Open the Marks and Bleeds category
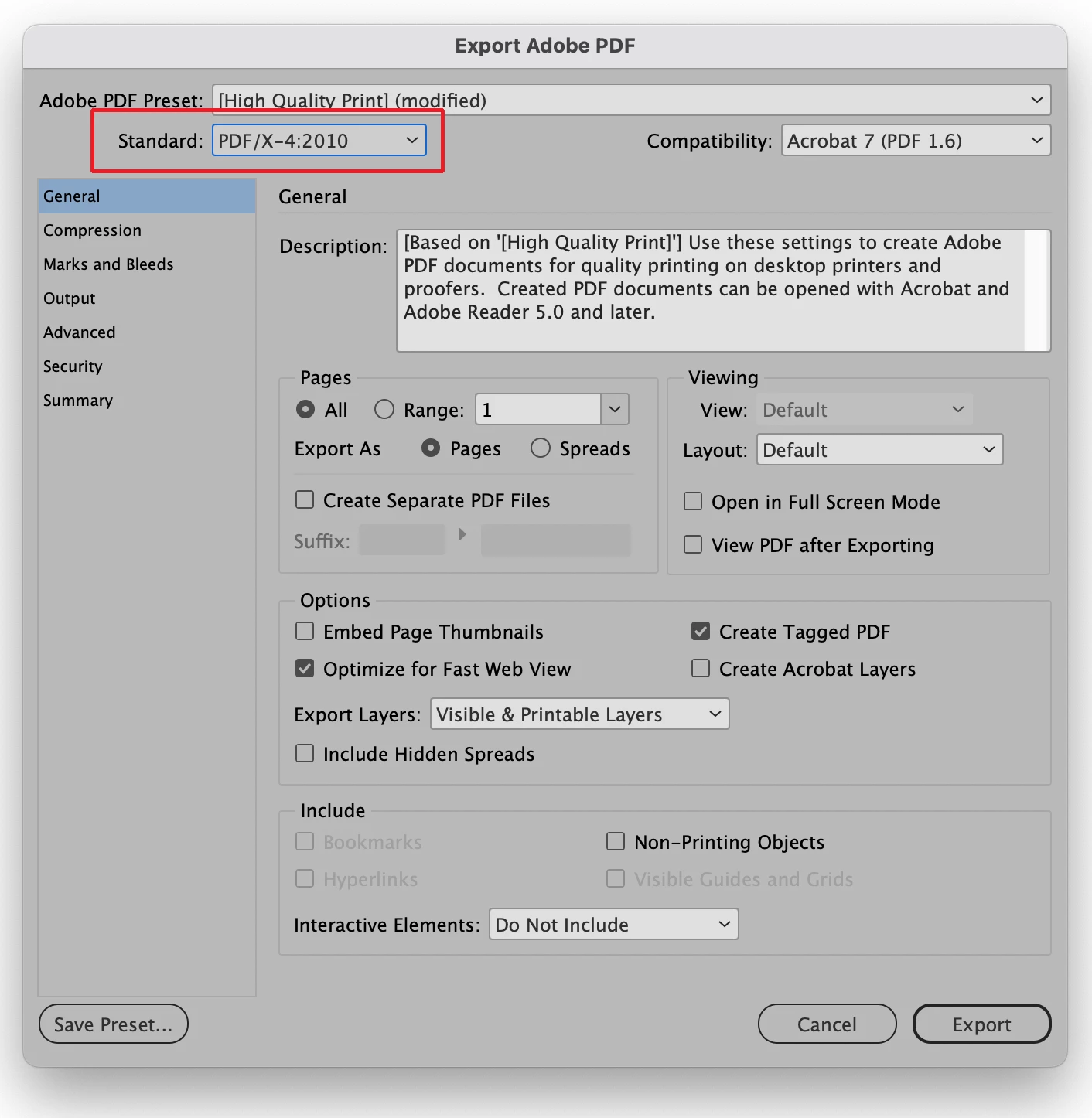Viewport: 1092px width, 1118px height. click(x=147, y=264)
